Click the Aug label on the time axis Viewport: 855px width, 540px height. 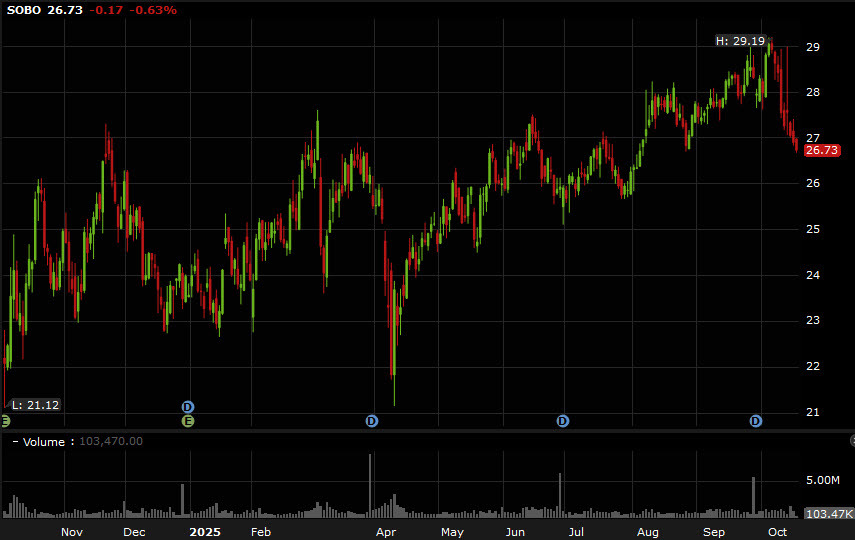point(648,532)
